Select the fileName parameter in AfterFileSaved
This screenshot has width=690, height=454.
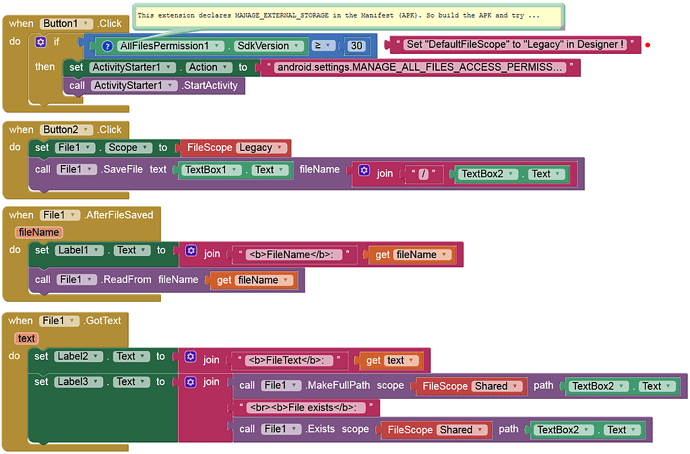(x=39, y=232)
